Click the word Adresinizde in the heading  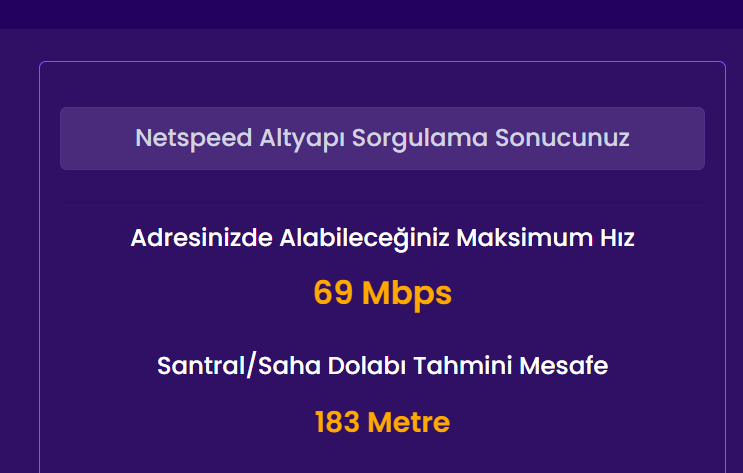[x=189, y=239]
